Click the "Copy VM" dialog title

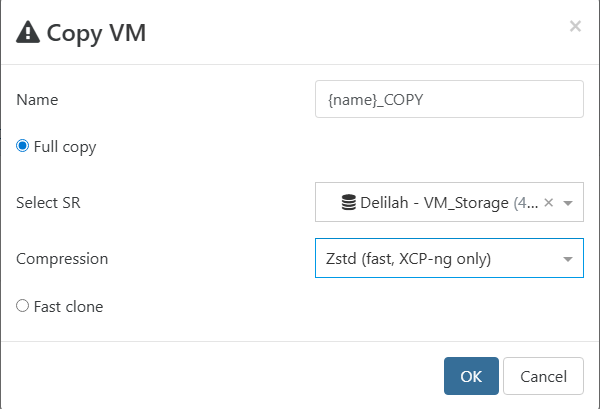(x=98, y=33)
